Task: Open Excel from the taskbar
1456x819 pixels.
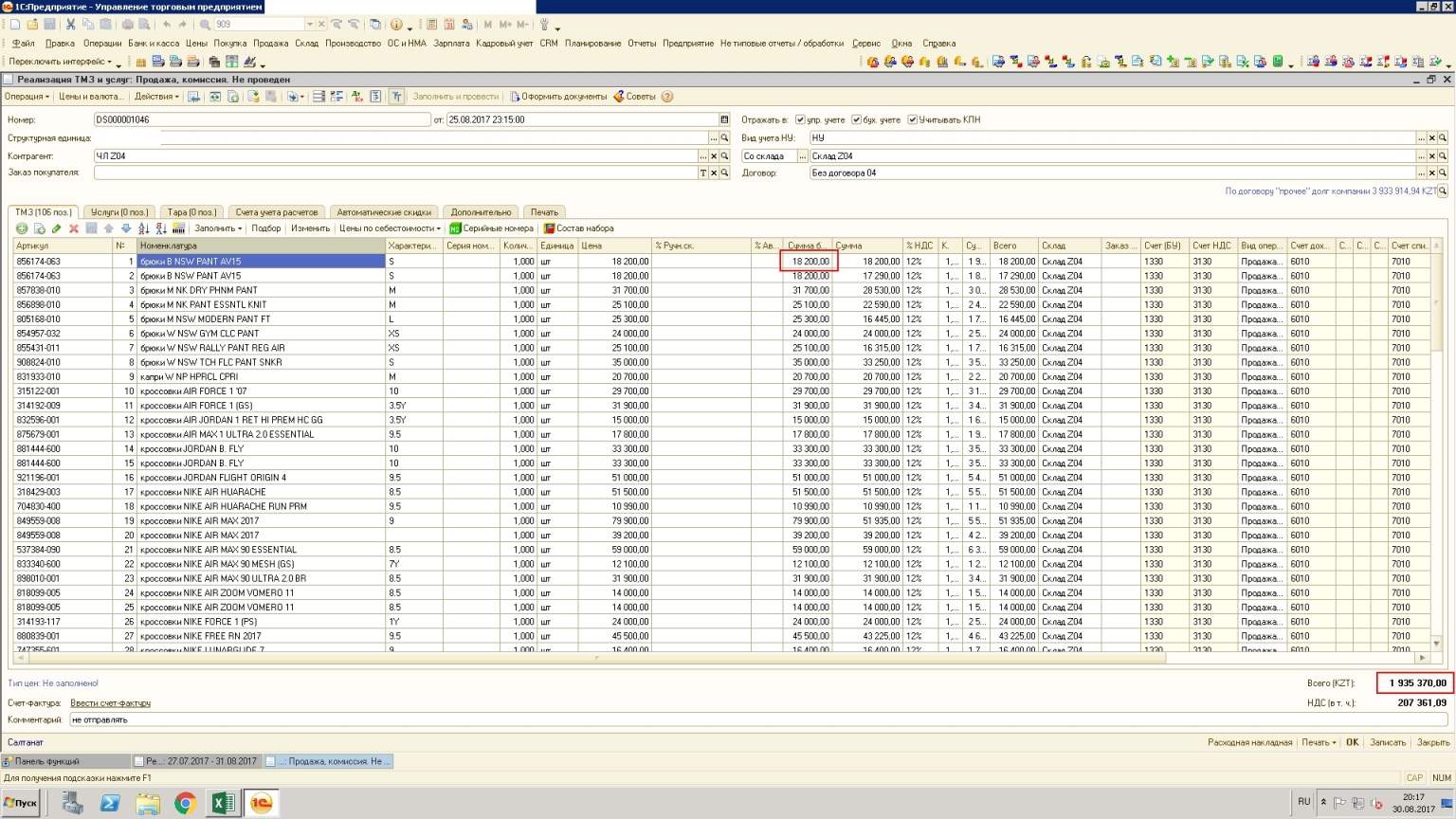Action: [x=223, y=804]
